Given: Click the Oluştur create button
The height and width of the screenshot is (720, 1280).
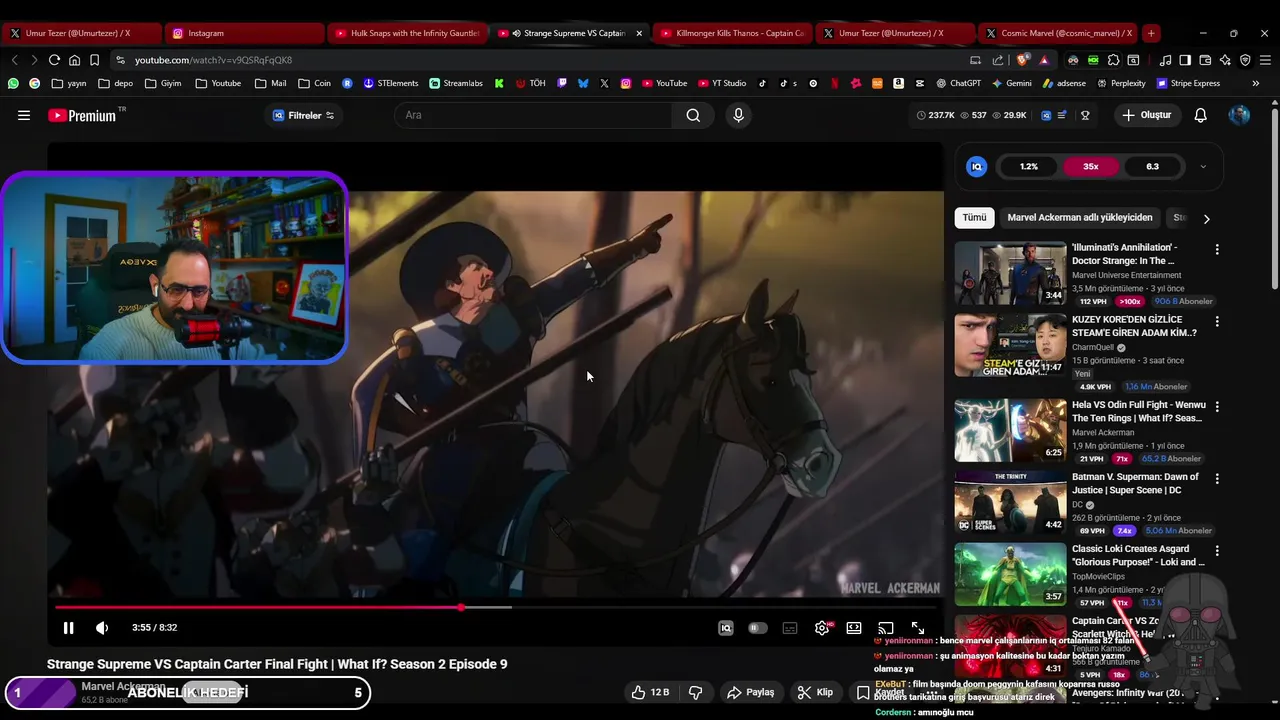Looking at the screenshot, I should (1146, 115).
